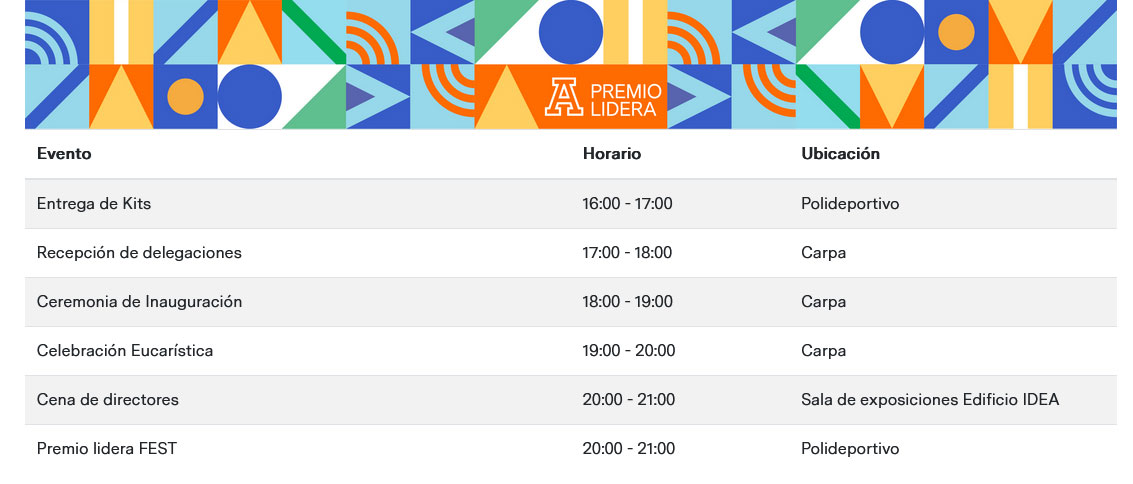Click Carpa location for Ceremonia de Inauguración
The width and height of the screenshot is (1133, 484).
(824, 302)
